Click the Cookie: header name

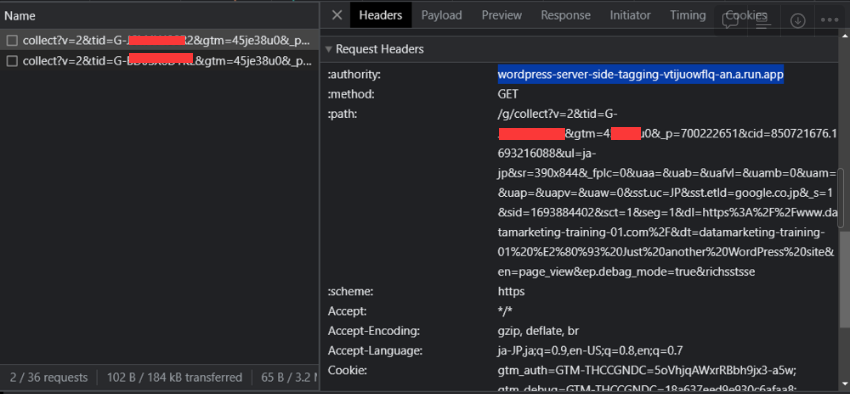pos(347,371)
